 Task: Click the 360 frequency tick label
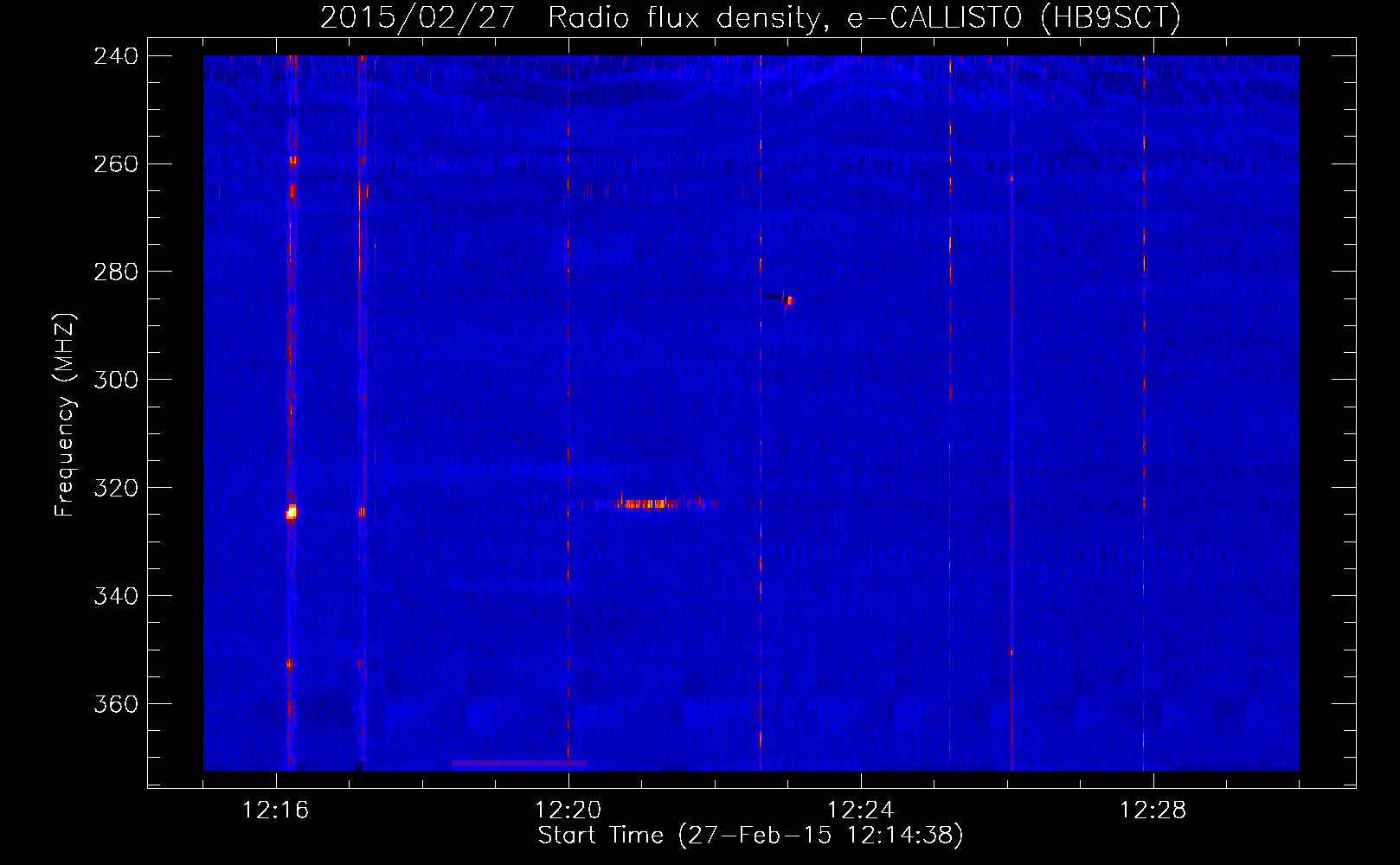pos(116,705)
